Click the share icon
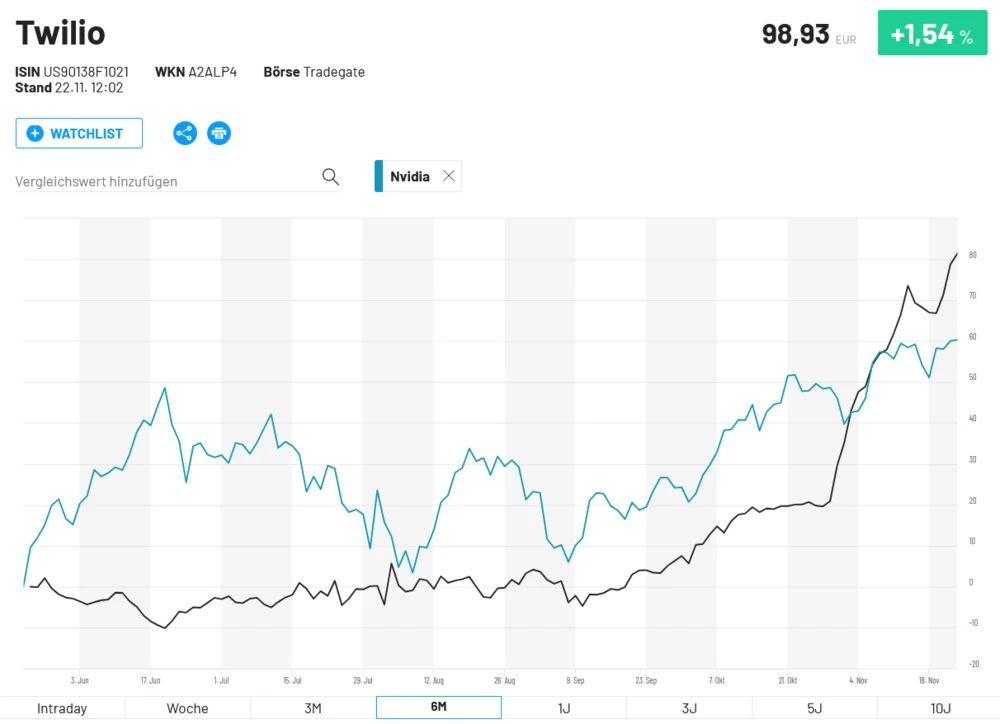 pos(185,133)
